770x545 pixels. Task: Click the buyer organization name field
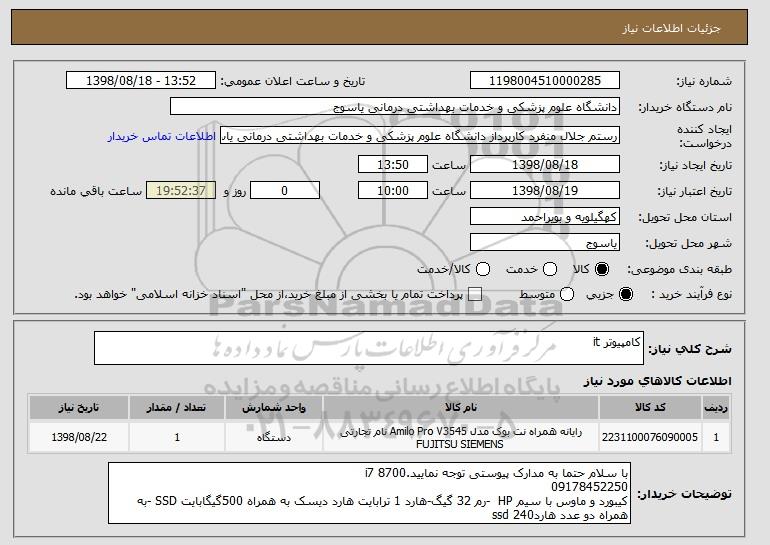pos(395,107)
